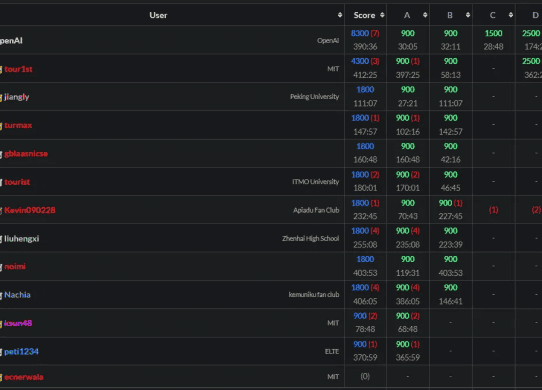This screenshot has height=390, width=542.
Task: Click tourist problem A time 170:01
Action: click(408, 188)
